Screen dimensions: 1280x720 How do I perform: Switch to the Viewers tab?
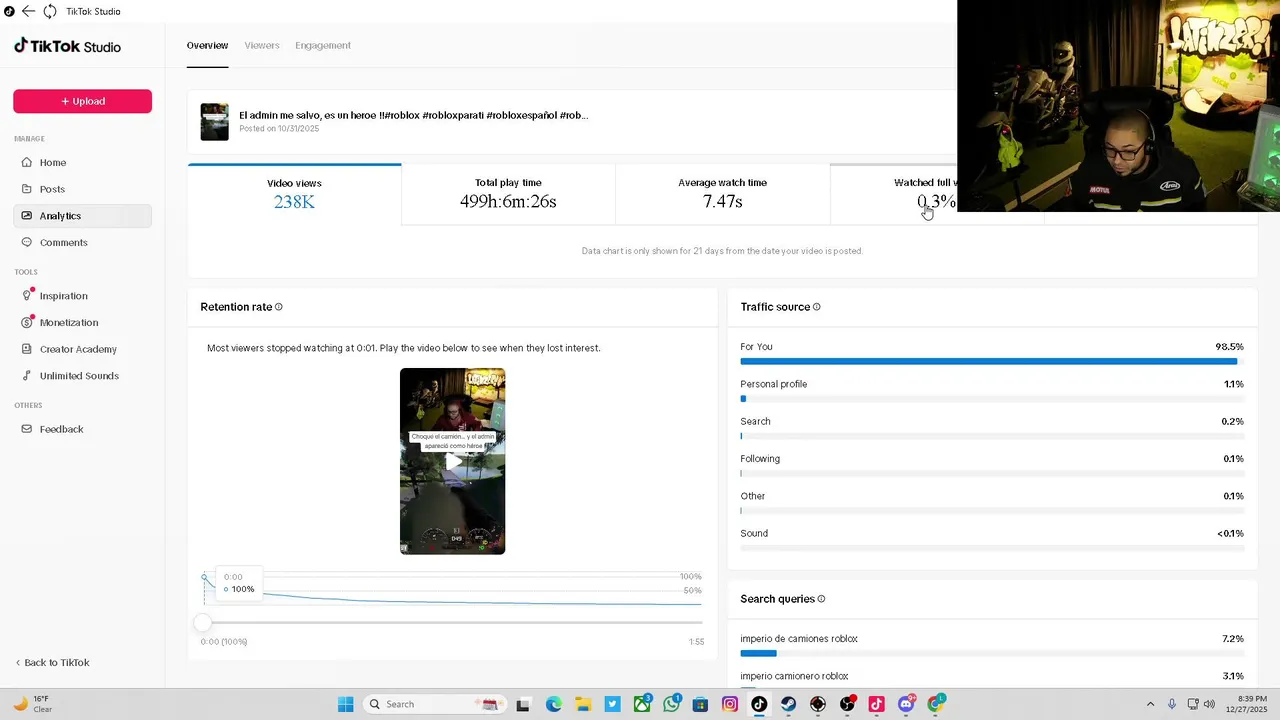262,45
